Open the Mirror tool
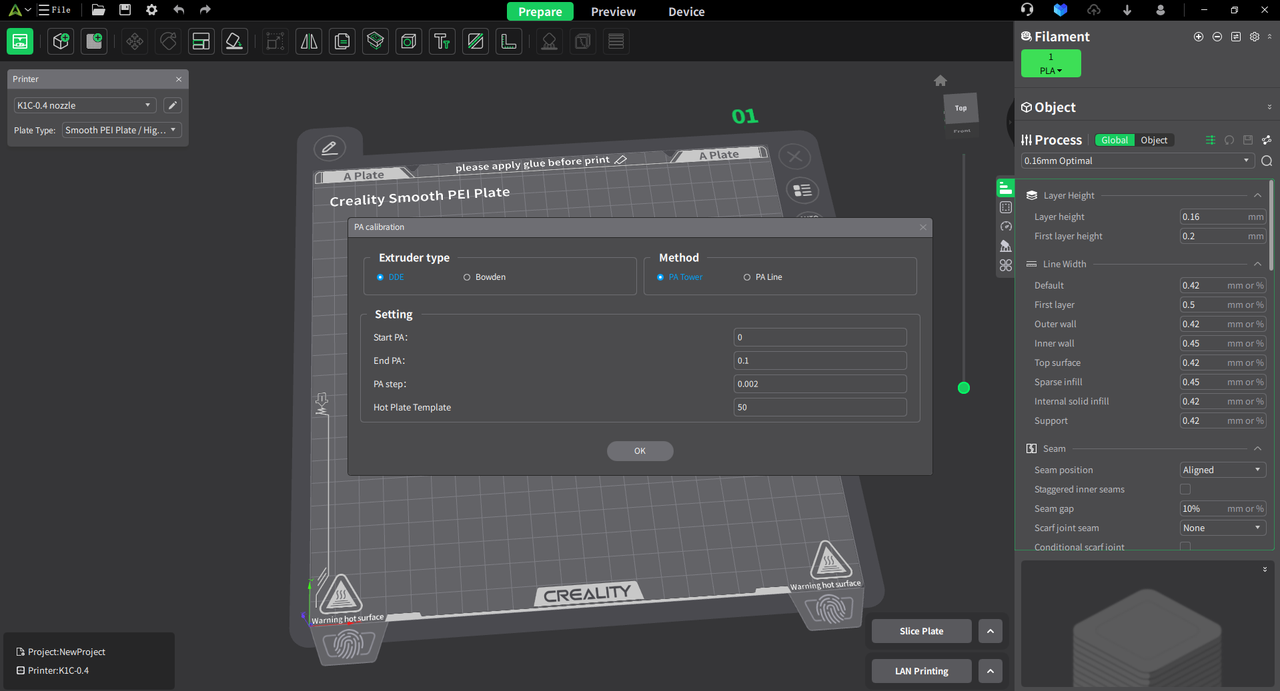Viewport: 1280px width, 691px height. pyautogui.click(x=307, y=41)
